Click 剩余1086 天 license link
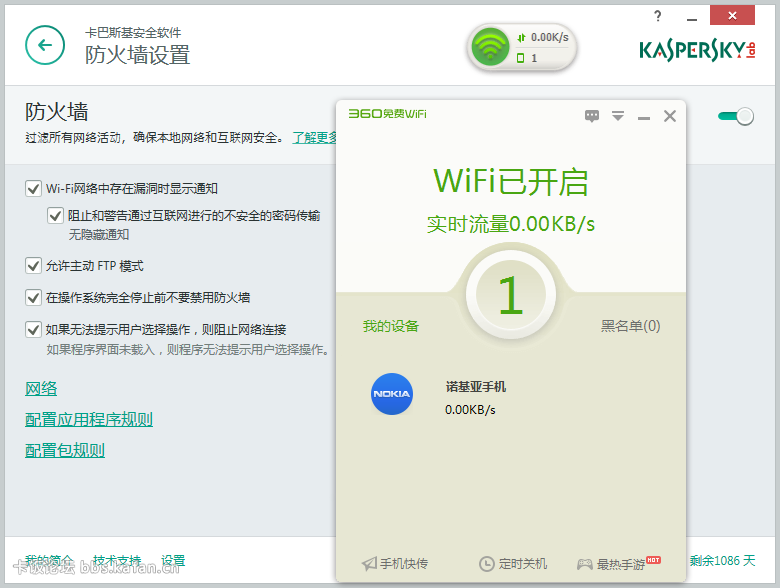Screen dimensions: 780x588 [x=722, y=561]
